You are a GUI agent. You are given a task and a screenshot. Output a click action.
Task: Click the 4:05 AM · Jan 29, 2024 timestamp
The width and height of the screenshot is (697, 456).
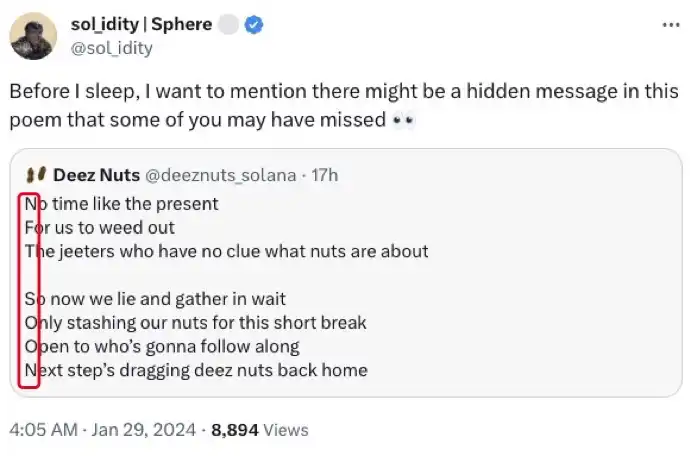pyautogui.click(x=101, y=430)
